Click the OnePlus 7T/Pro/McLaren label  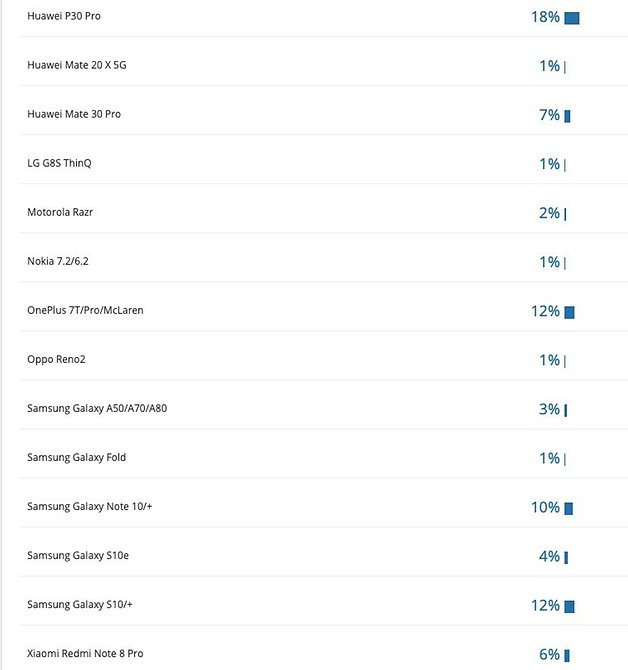tap(85, 310)
